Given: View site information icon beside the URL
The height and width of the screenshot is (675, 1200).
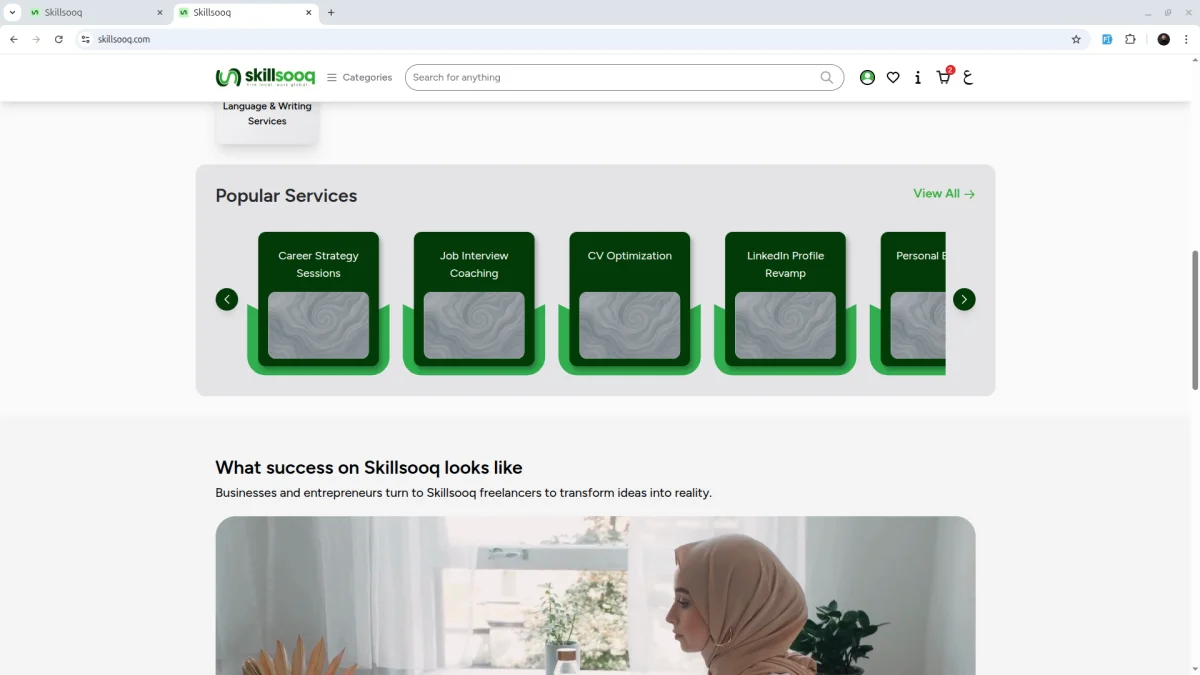Looking at the screenshot, I should [86, 39].
